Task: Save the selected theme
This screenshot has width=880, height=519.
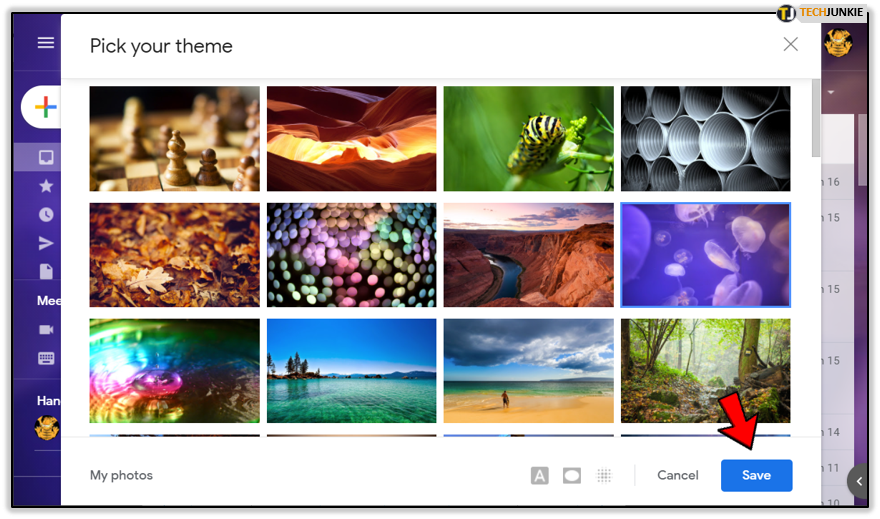Action: point(757,475)
